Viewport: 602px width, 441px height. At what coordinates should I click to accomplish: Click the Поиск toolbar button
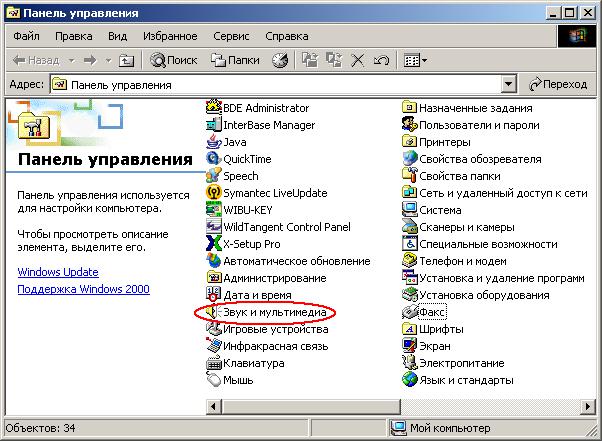[173, 60]
